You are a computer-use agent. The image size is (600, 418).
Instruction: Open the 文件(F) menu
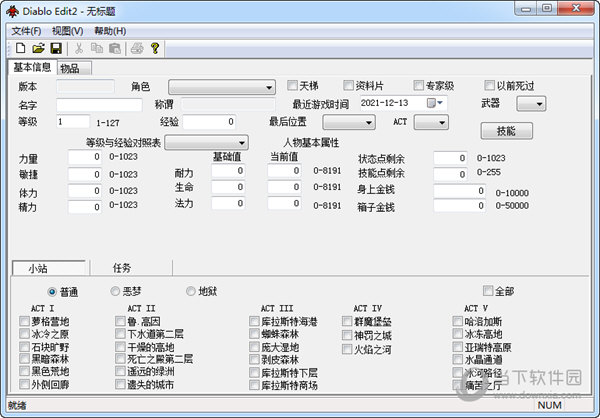(26, 30)
